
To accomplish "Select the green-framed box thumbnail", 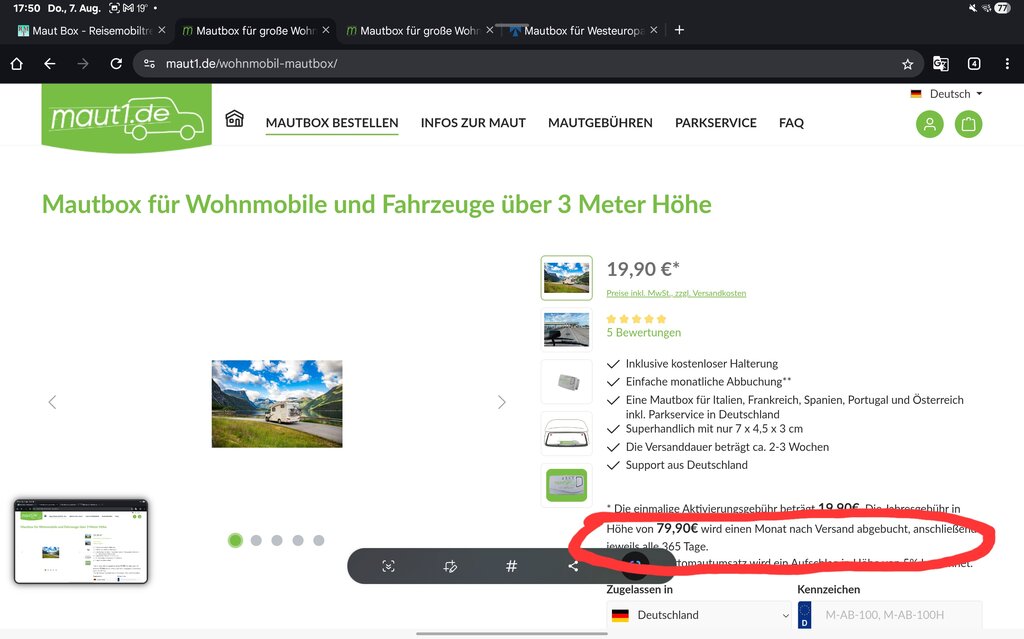I will coord(566,485).
